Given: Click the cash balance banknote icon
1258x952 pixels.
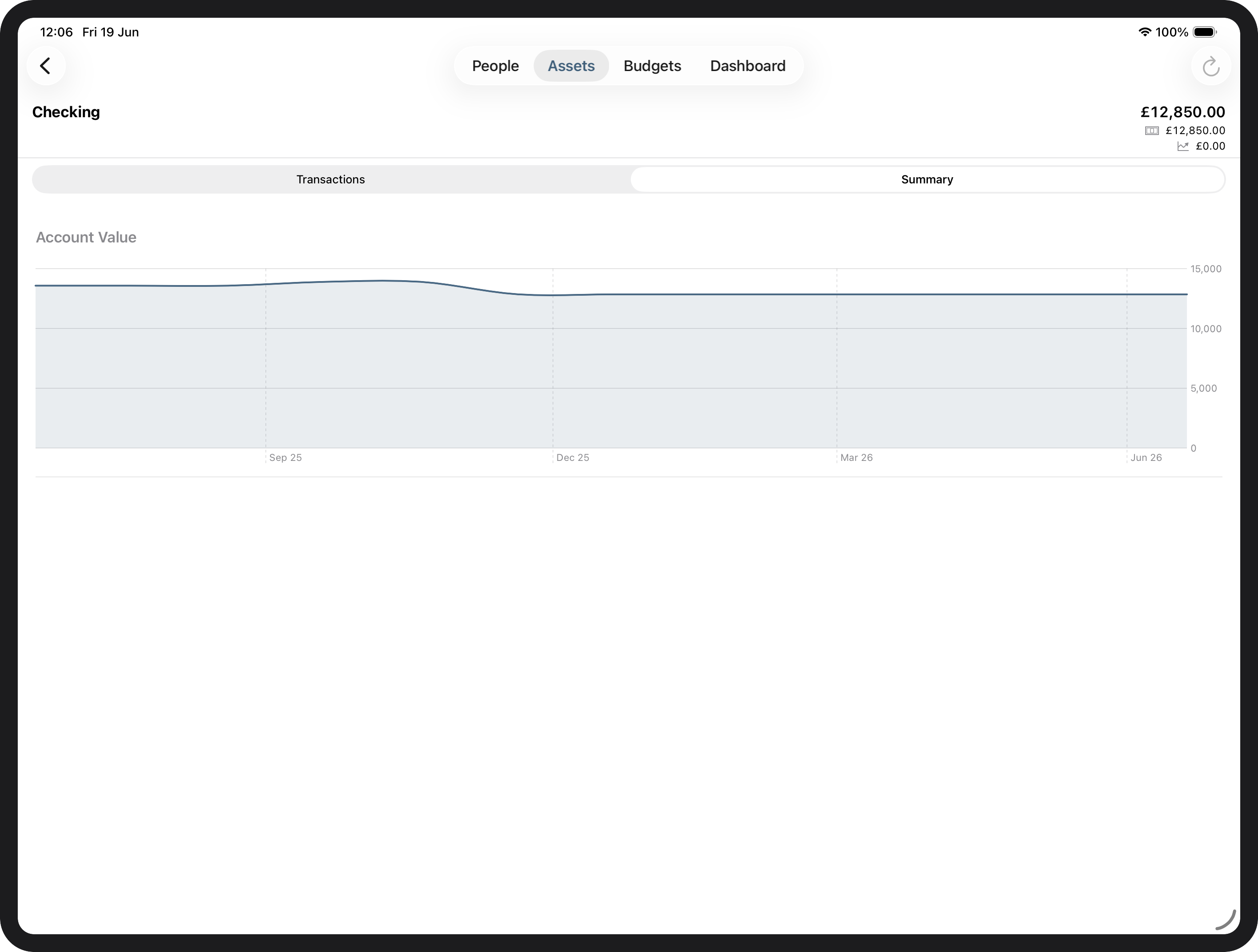Looking at the screenshot, I should (x=1152, y=131).
